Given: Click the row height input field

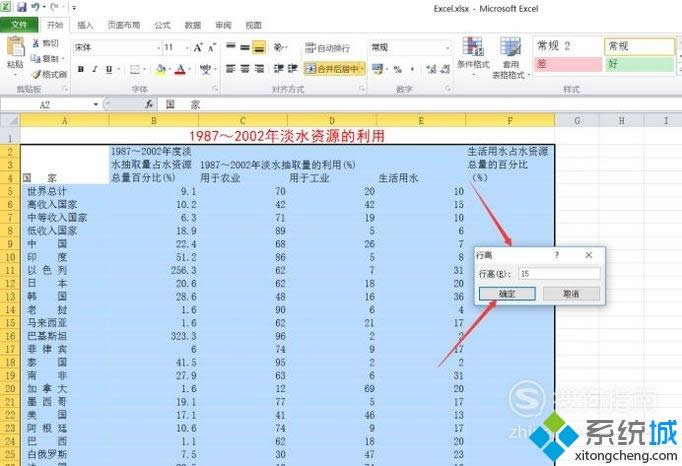Looking at the screenshot, I should pos(559,273).
